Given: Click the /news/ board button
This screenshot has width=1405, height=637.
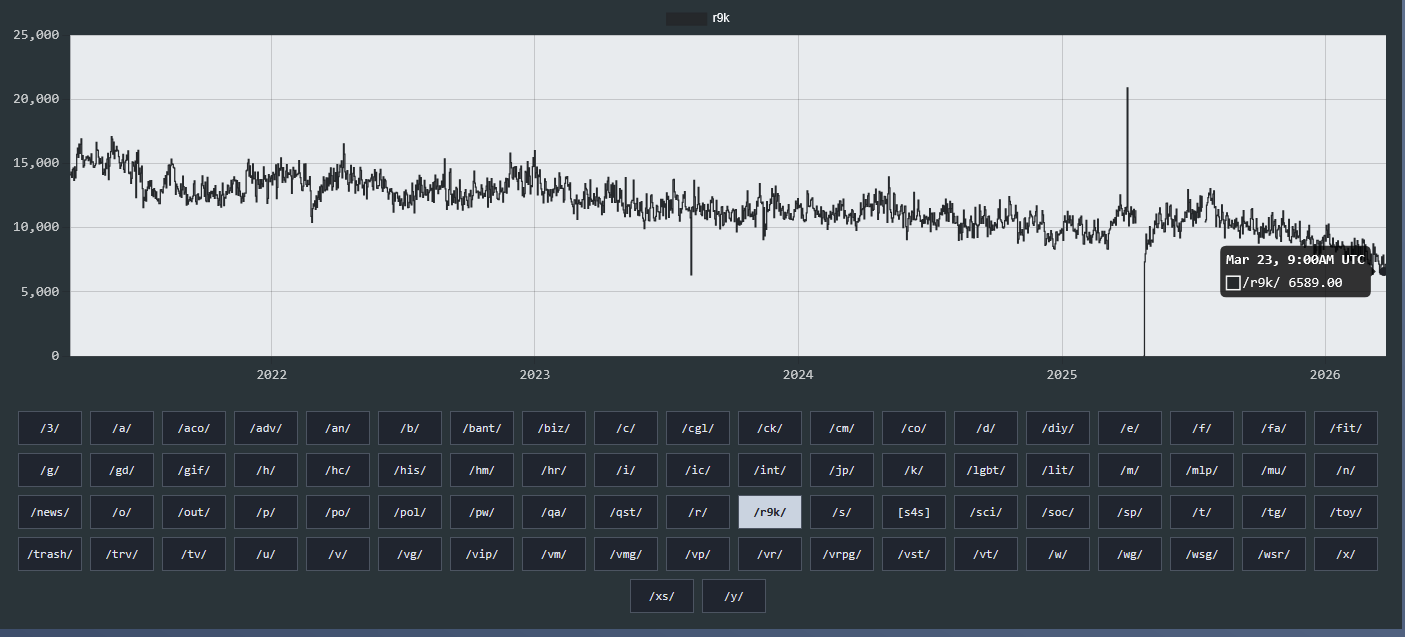Looking at the screenshot, I should (50, 512).
